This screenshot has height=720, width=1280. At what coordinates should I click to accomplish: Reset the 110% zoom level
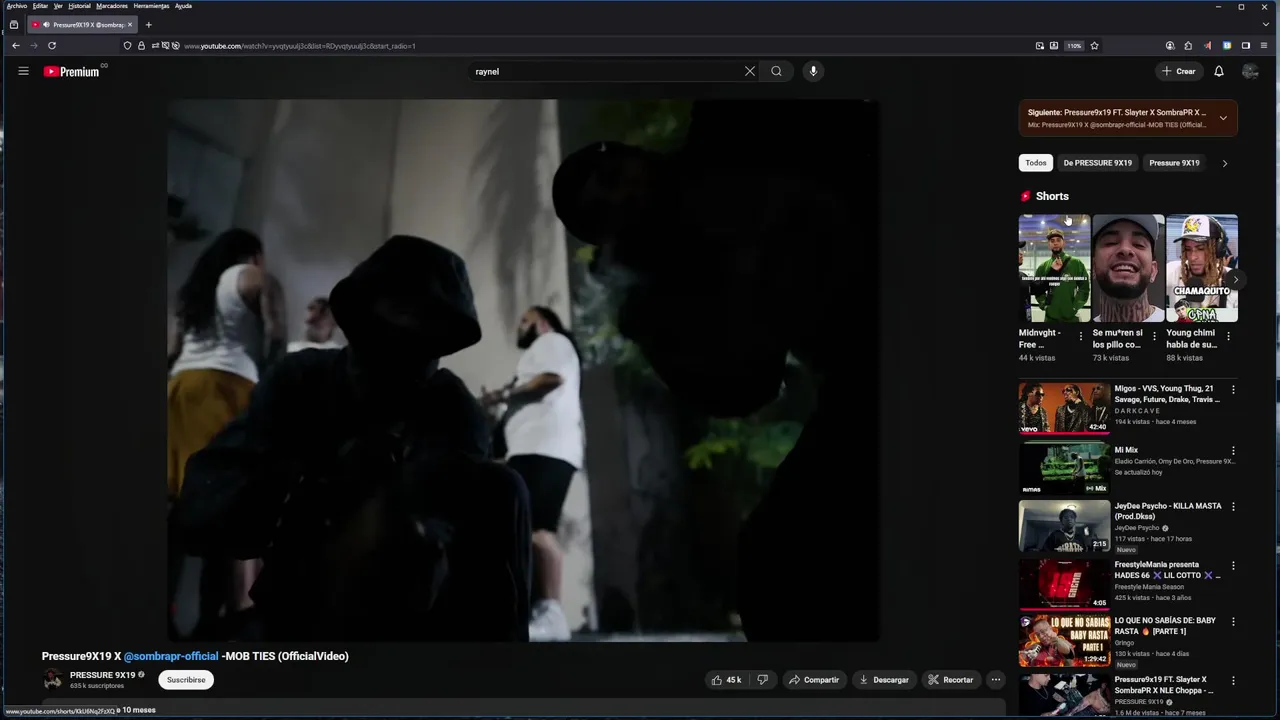pyautogui.click(x=1074, y=45)
